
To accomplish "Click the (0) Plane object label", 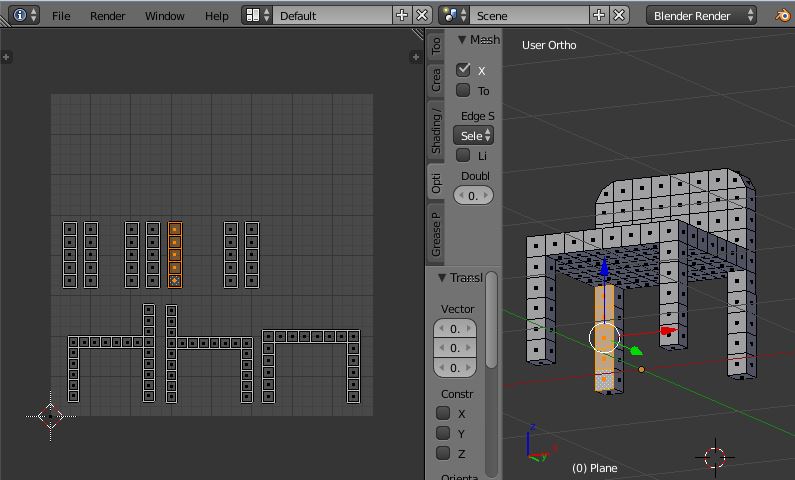I will point(595,468).
